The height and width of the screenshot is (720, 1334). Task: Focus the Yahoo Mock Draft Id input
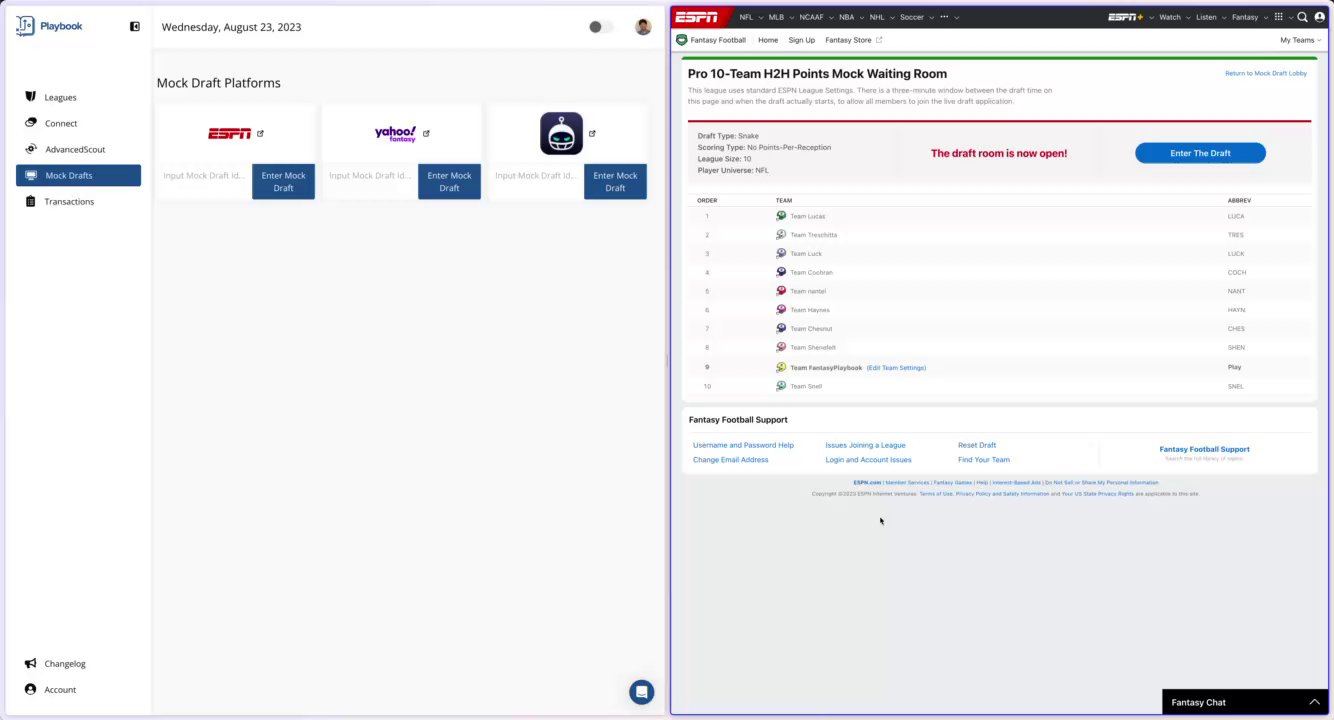369,176
